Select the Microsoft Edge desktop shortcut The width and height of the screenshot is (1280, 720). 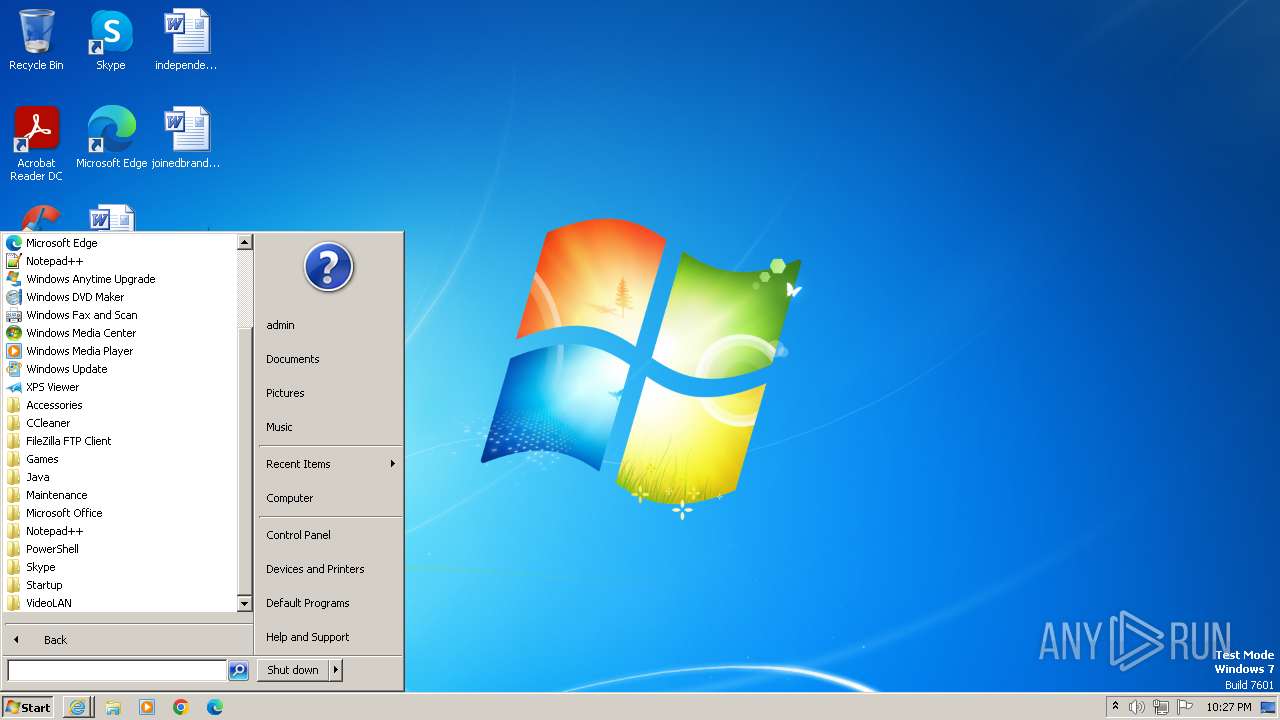click(x=111, y=137)
